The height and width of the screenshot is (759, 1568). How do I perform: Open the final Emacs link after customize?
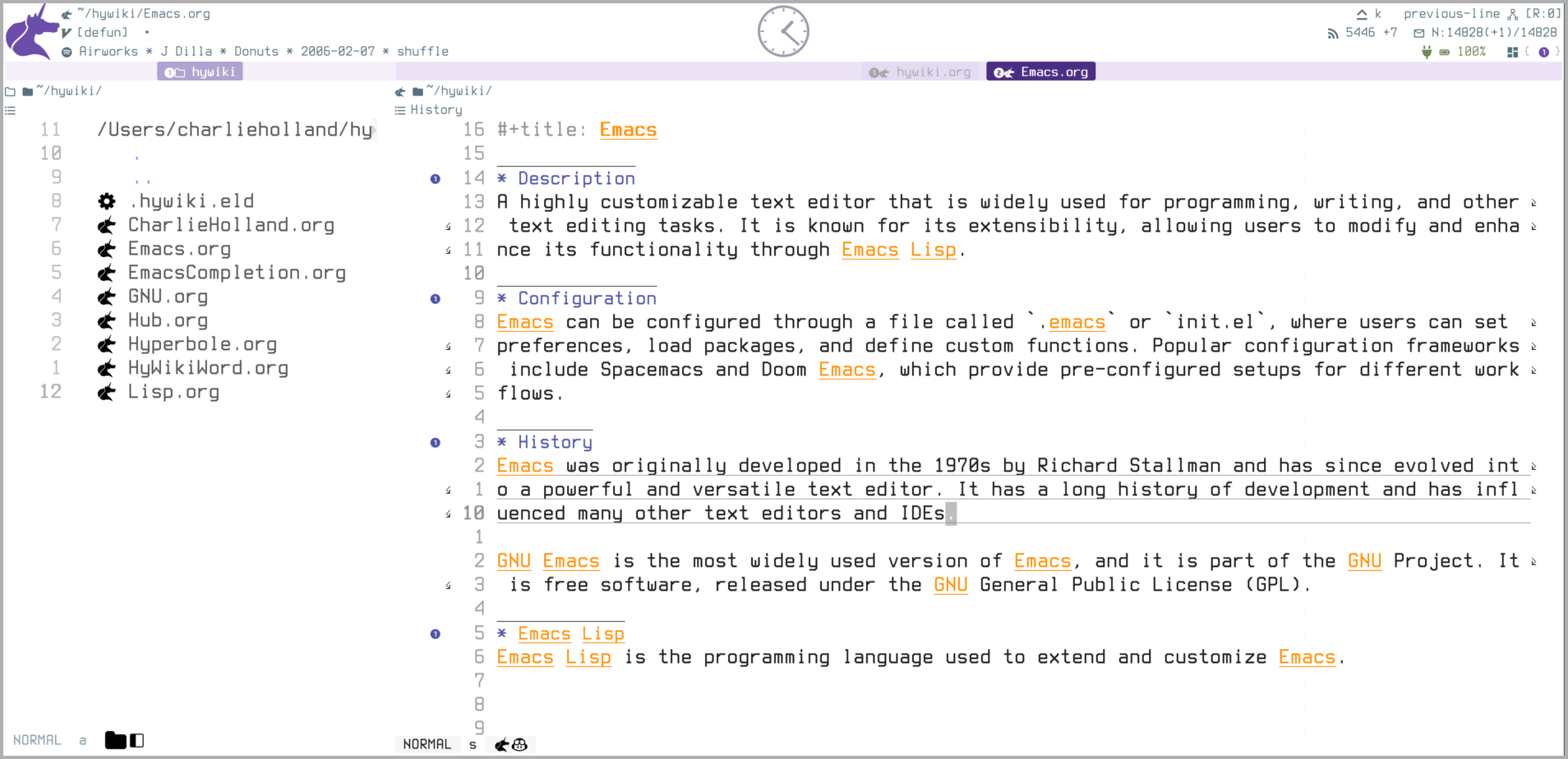click(x=1307, y=657)
